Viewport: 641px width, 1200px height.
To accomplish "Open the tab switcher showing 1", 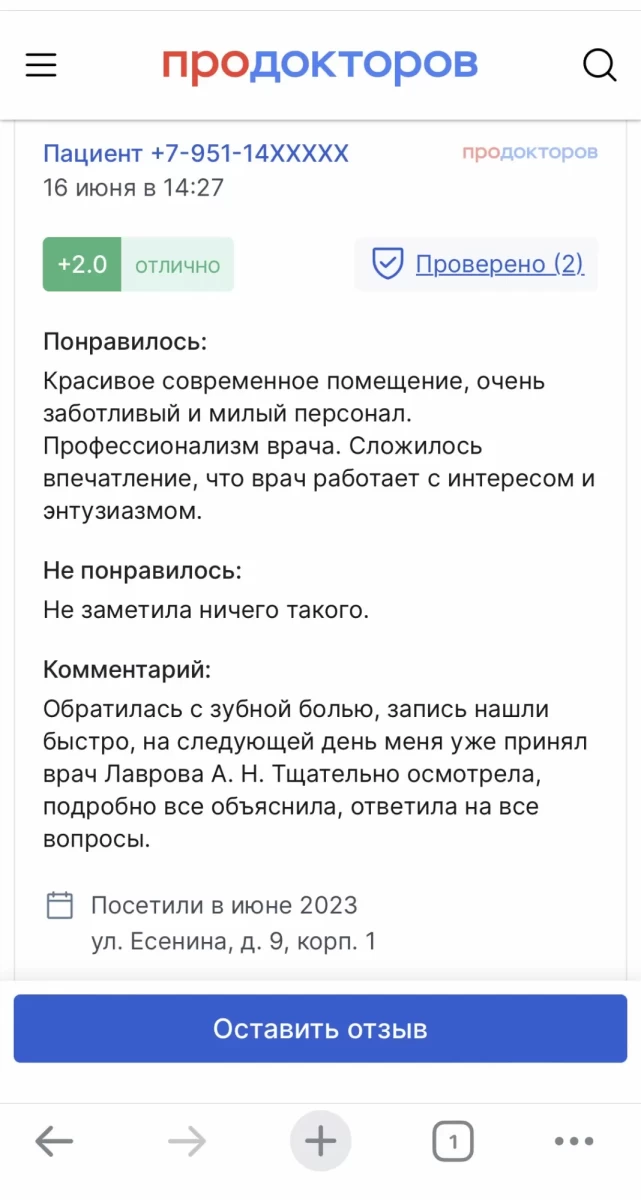I will point(453,1139).
